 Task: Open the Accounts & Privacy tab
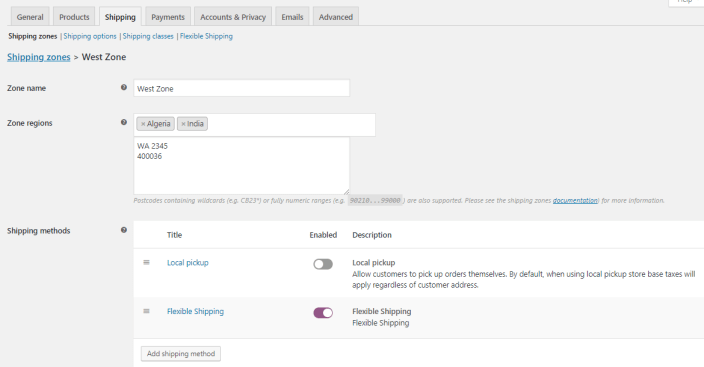233,17
